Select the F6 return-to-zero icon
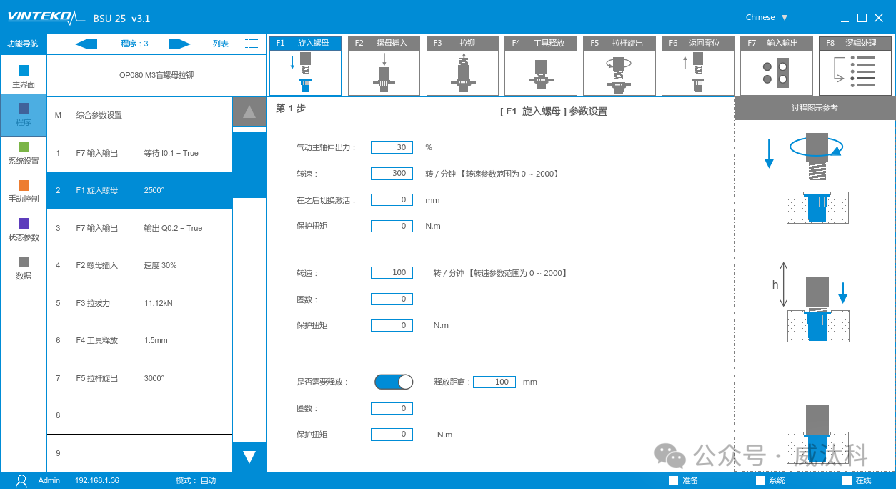The width and height of the screenshot is (896, 491). [698, 66]
